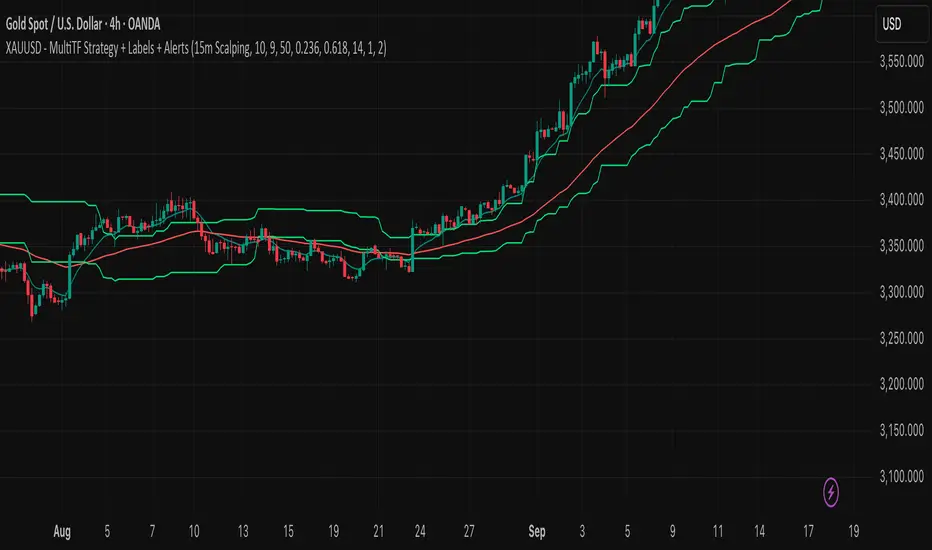Click the 3,350.000 price axis label
The image size is (932, 550).
(902, 246)
